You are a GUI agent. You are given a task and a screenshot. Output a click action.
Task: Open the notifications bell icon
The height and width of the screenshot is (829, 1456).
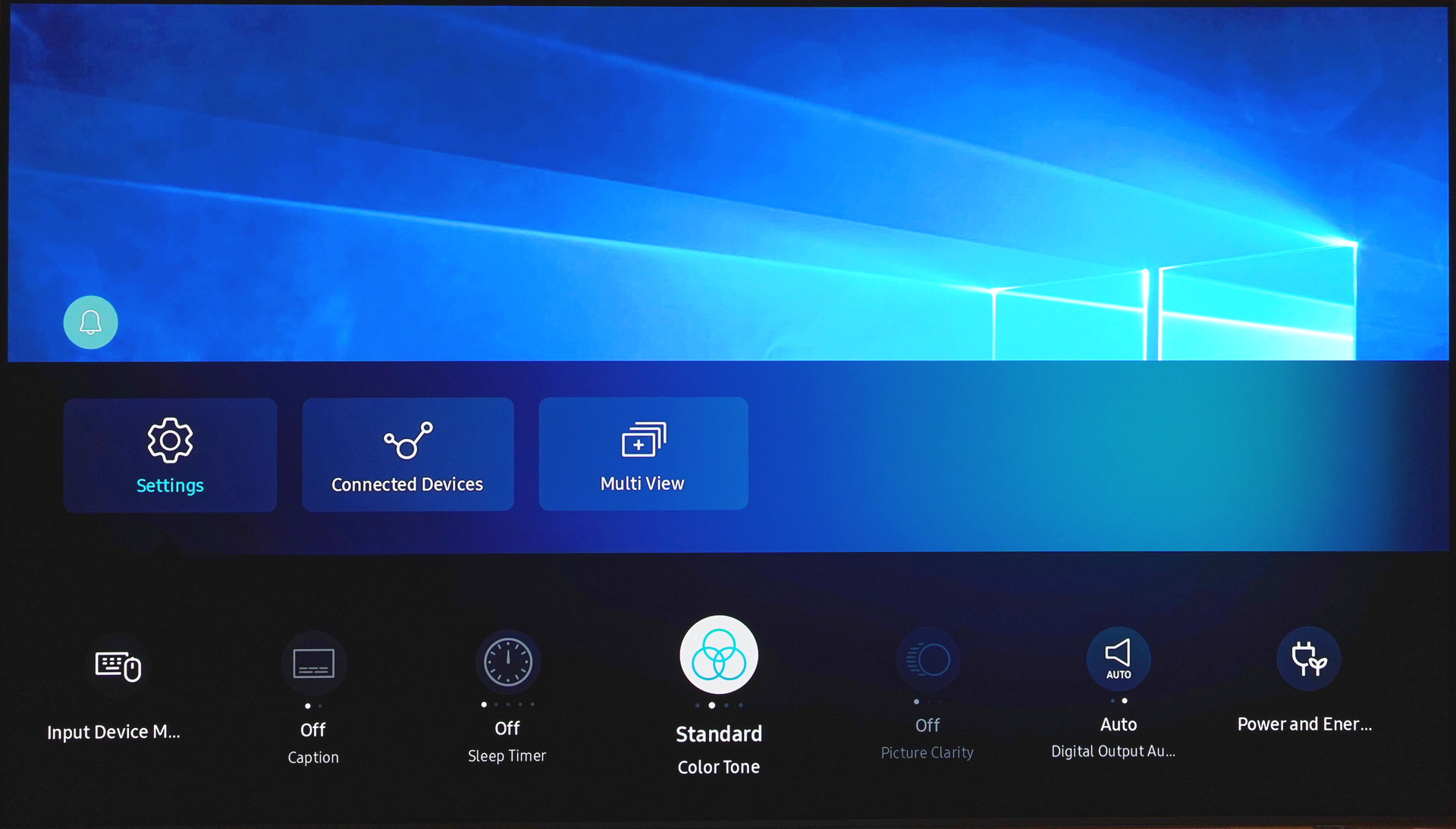[x=90, y=322]
